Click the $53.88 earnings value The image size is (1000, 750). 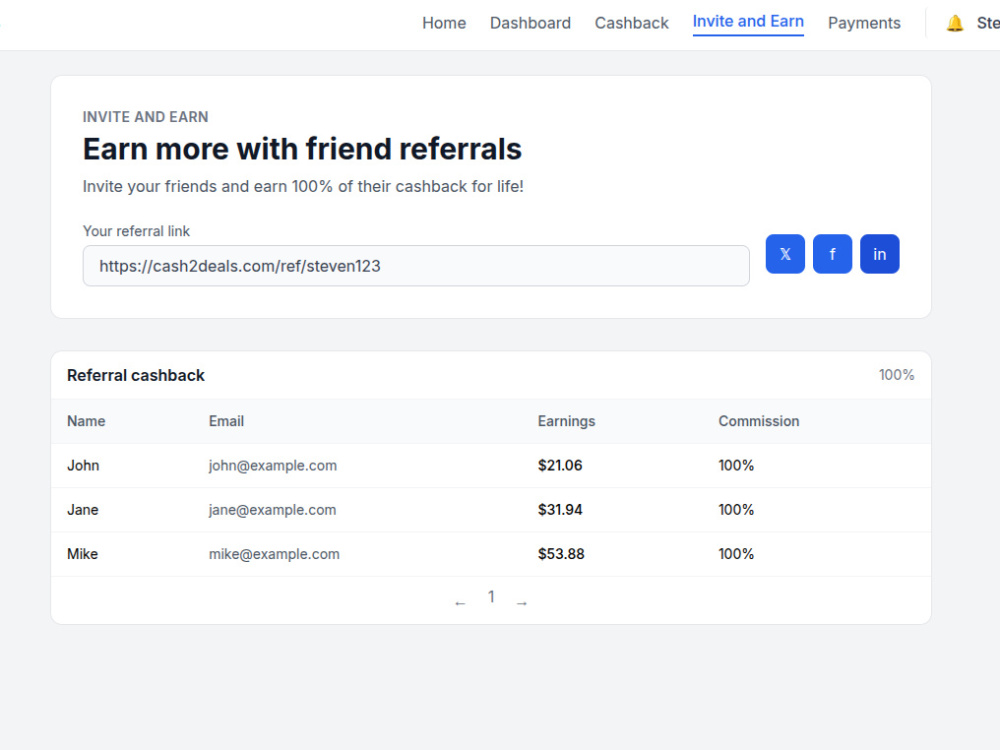tap(561, 554)
